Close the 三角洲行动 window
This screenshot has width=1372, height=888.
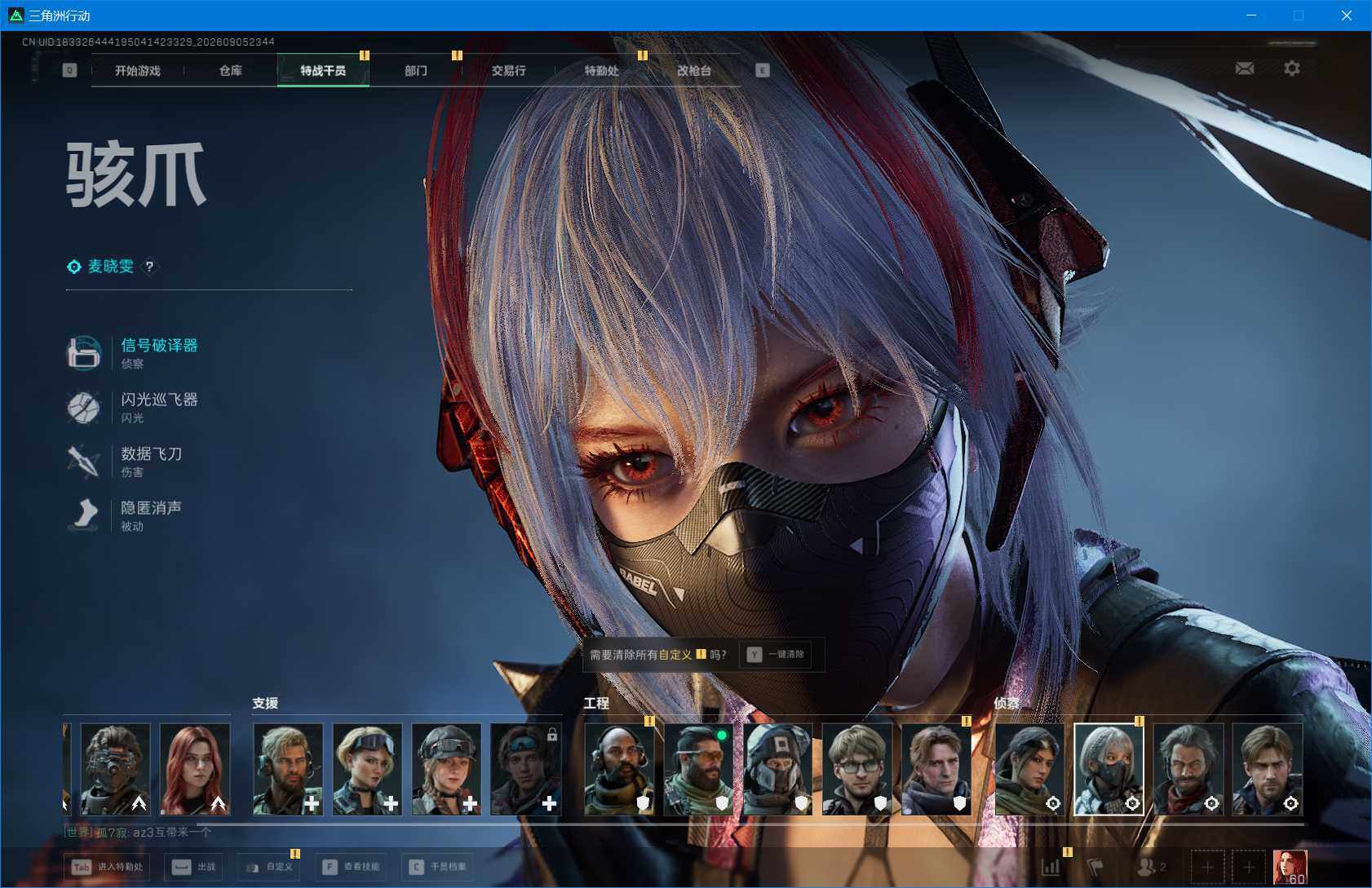pos(1347,15)
